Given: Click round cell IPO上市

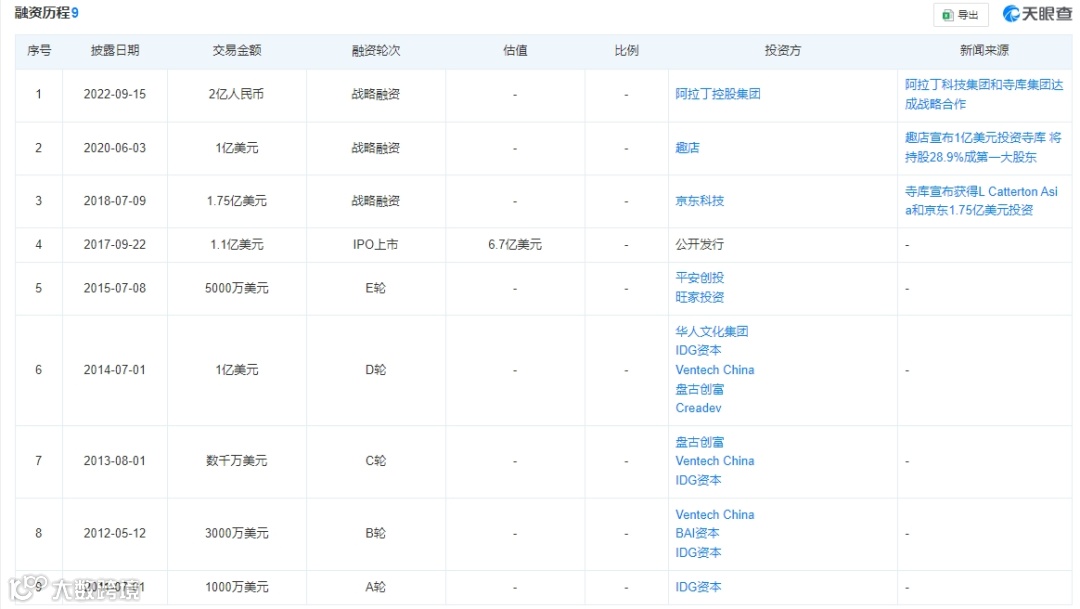Looking at the screenshot, I should 375,245.
